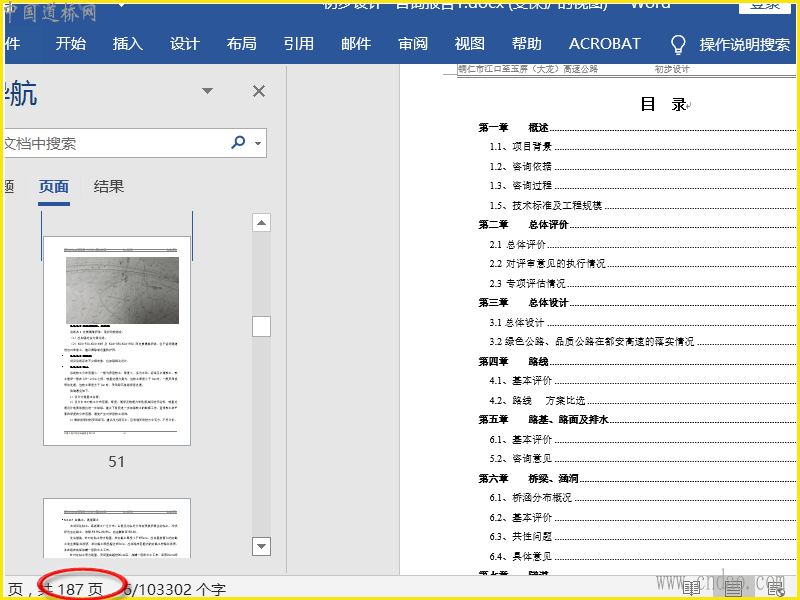Viewport: 800px width, 600px height.
Task: Click the 1.3、咨询过程 contents entry
Action: [642, 186]
